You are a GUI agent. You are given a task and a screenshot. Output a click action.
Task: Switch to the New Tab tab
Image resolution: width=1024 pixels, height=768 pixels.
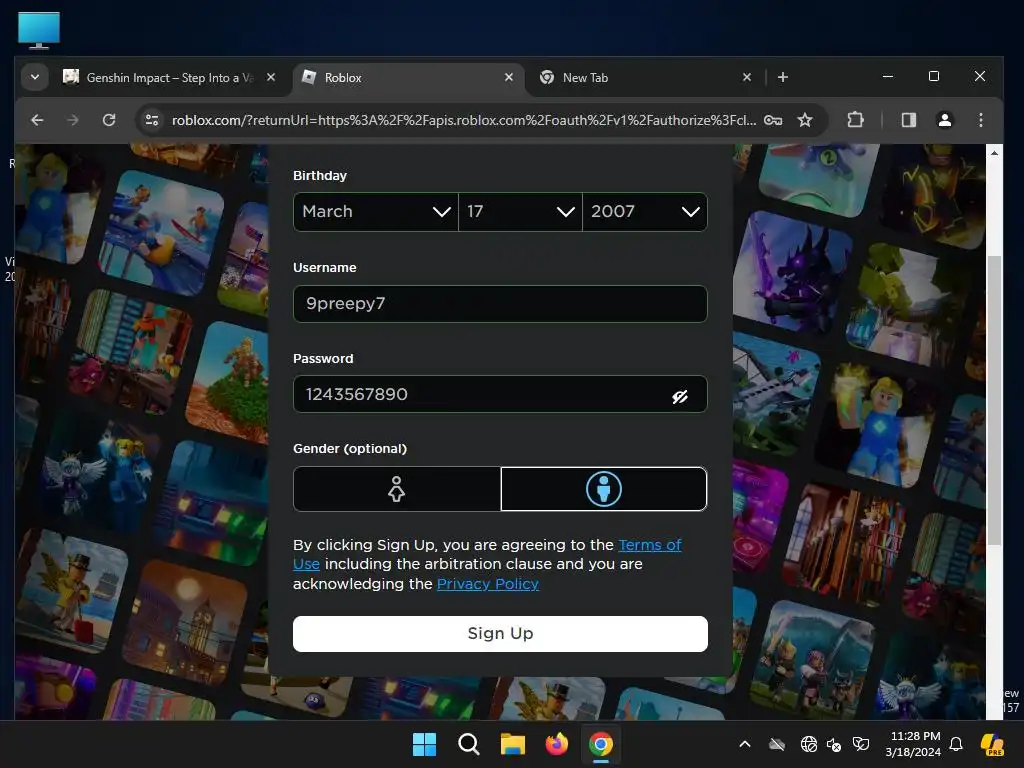click(x=647, y=78)
